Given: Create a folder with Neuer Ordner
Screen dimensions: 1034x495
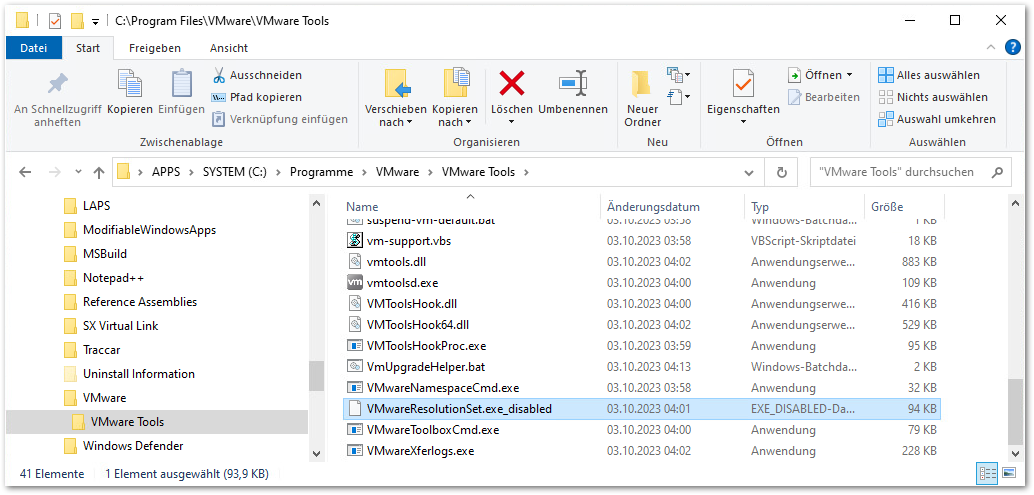Looking at the screenshot, I should [x=643, y=99].
